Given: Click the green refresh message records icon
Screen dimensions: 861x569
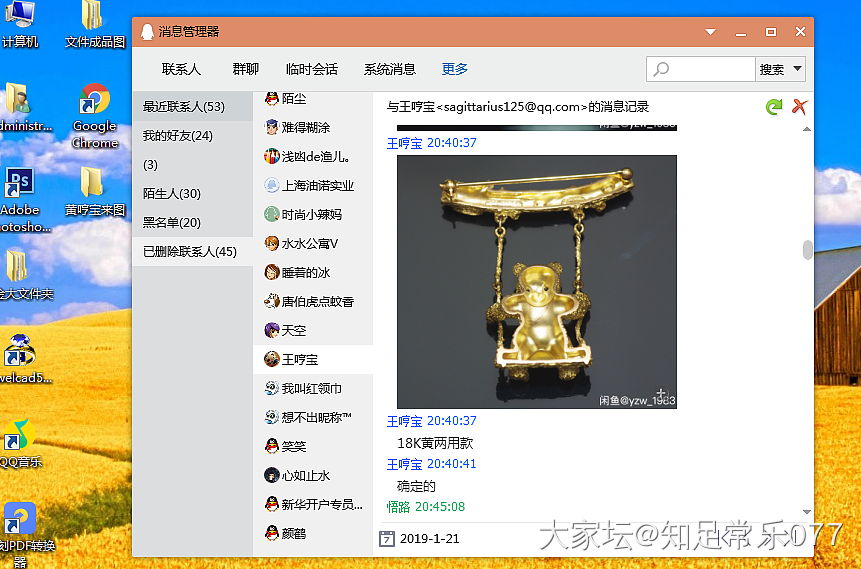Looking at the screenshot, I should [x=773, y=107].
